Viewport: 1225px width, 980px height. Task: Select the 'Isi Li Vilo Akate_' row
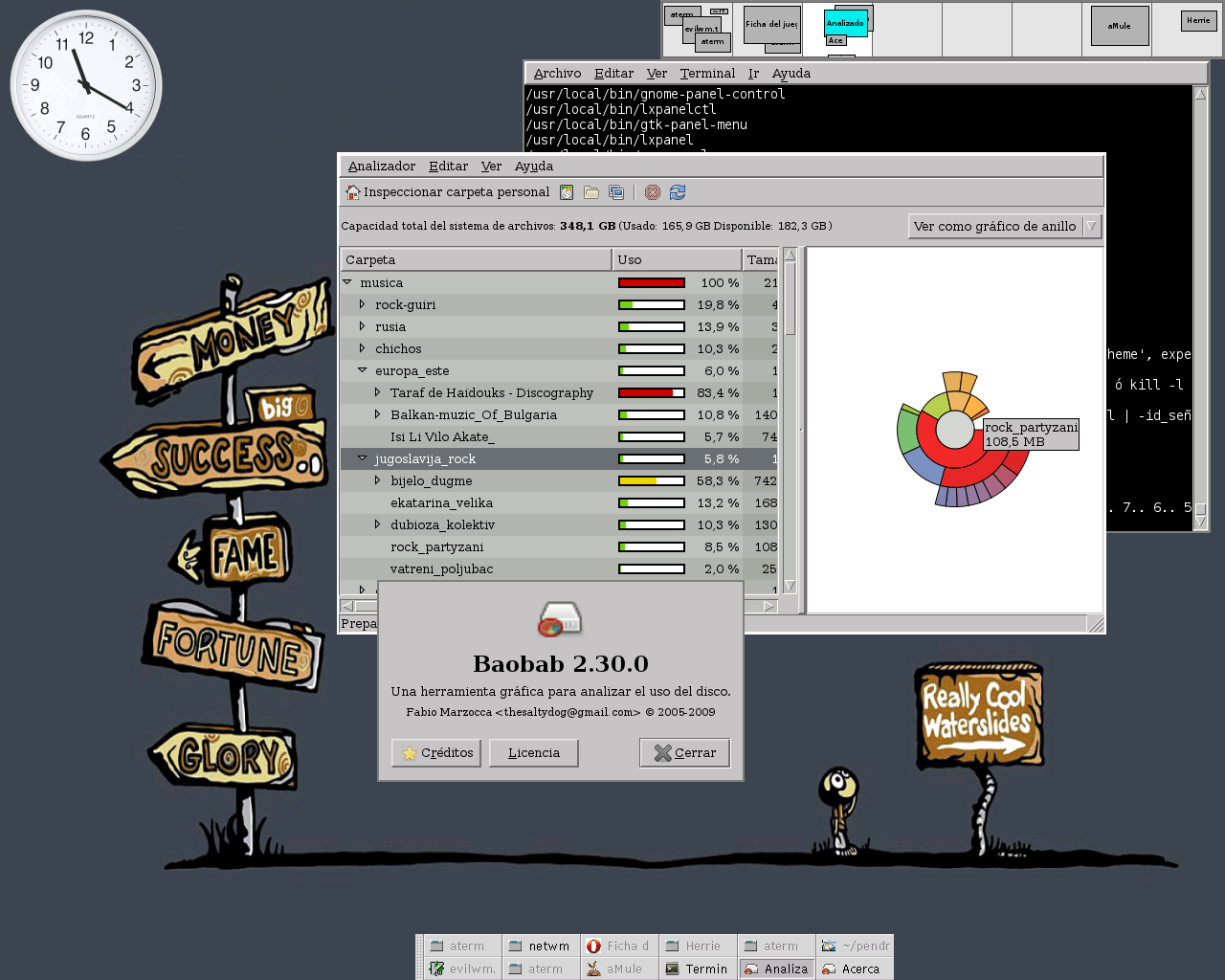pyautogui.click(x=559, y=436)
